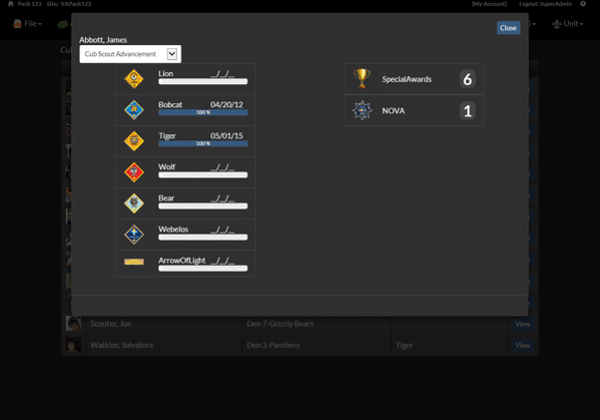Click the empty Wolf progress bar
The image size is (600, 420).
coord(203,175)
